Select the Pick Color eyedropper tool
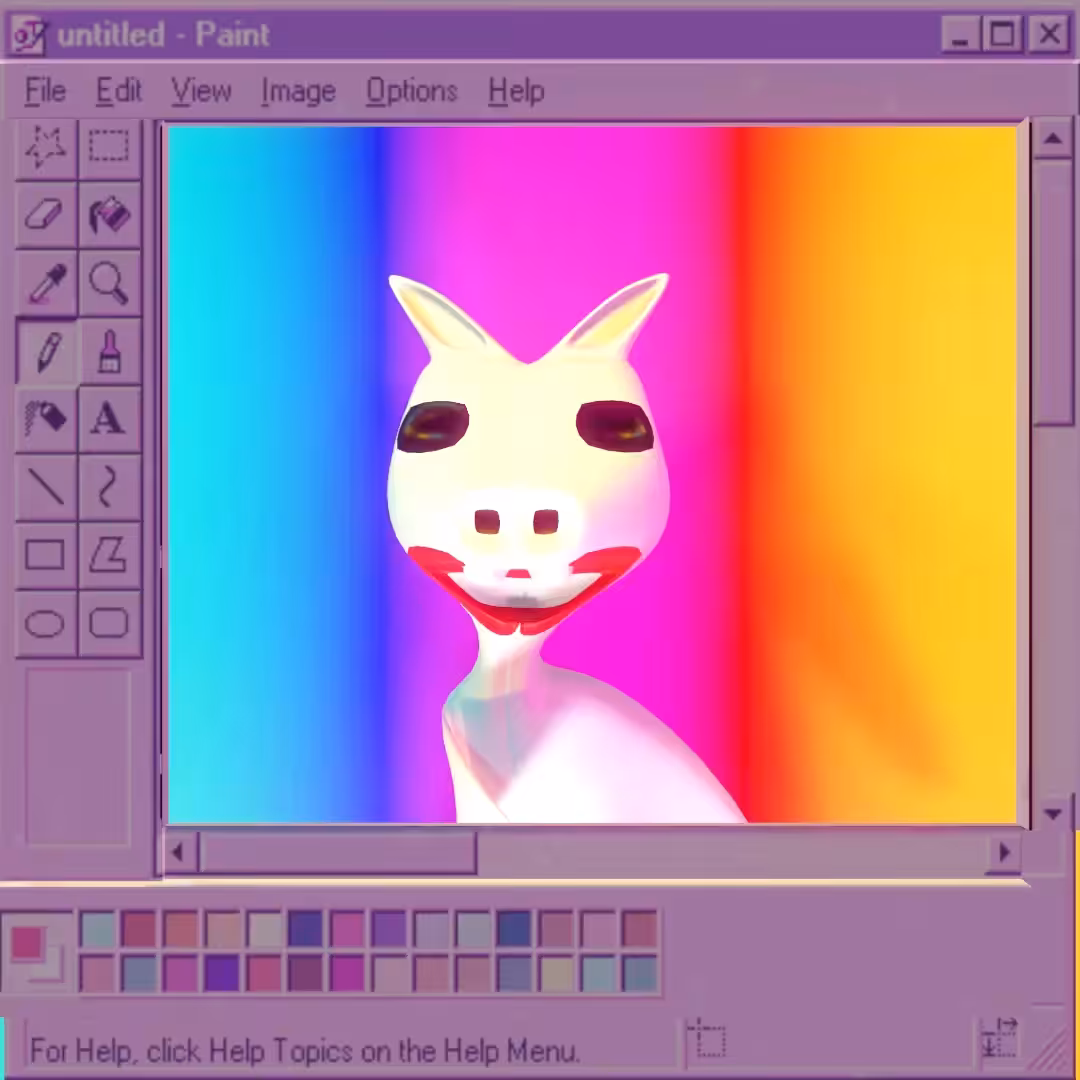 [x=46, y=282]
